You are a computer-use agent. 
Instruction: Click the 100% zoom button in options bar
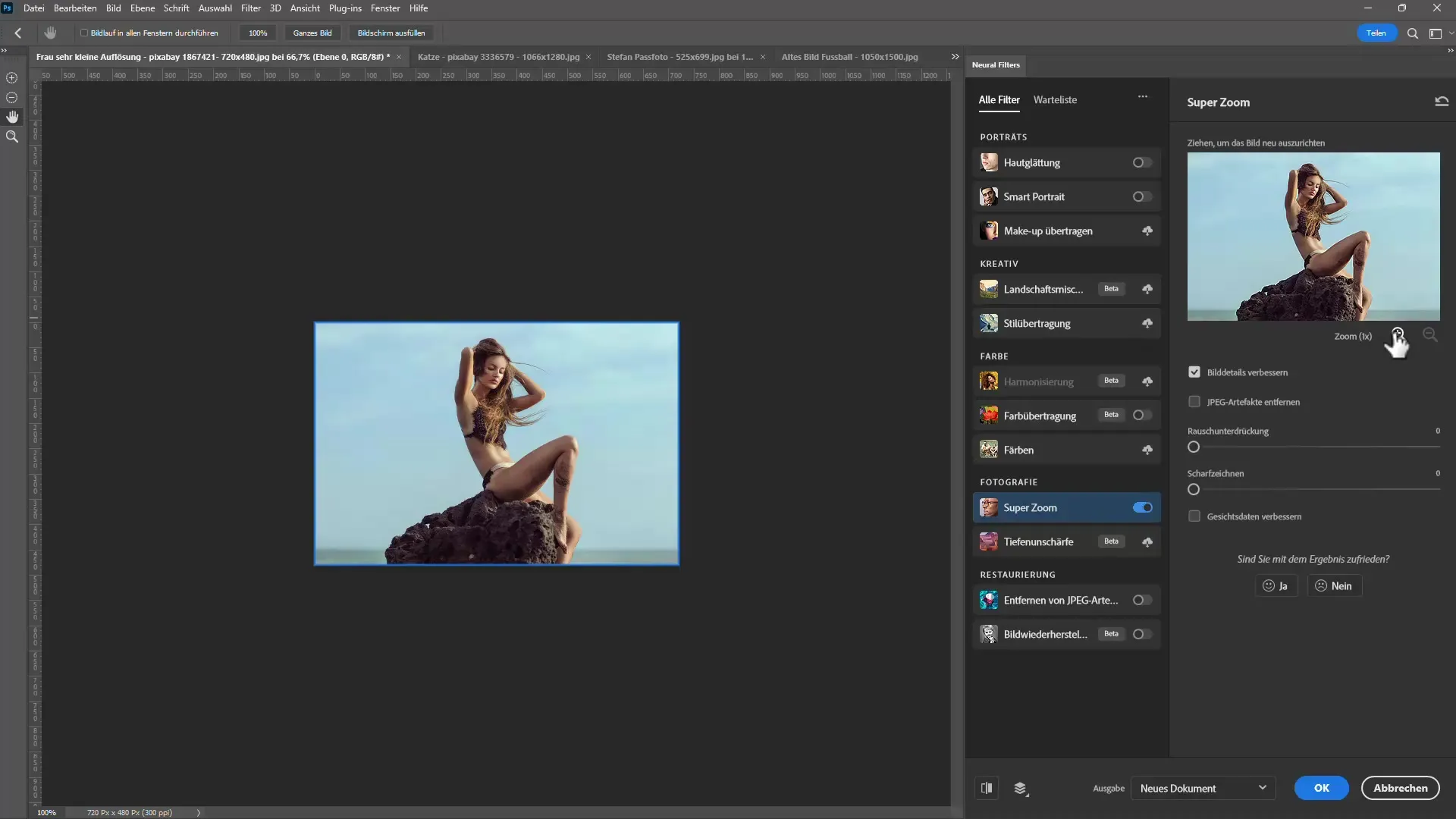tap(258, 33)
